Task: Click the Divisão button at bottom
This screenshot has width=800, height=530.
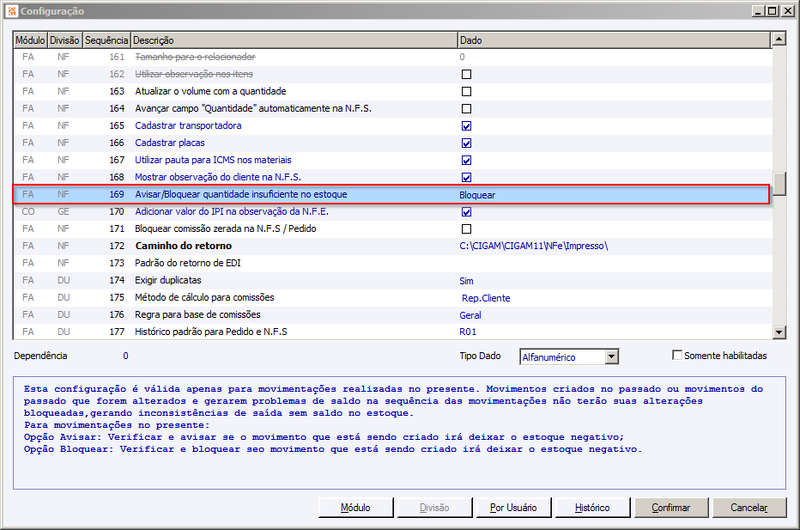Action: click(434, 508)
